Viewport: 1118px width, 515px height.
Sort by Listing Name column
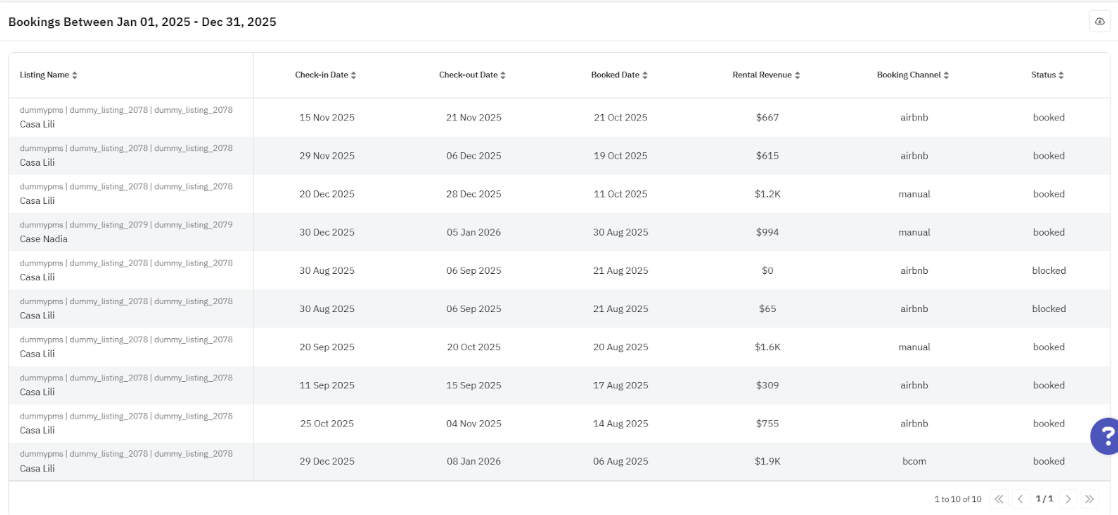coord(49,75)
